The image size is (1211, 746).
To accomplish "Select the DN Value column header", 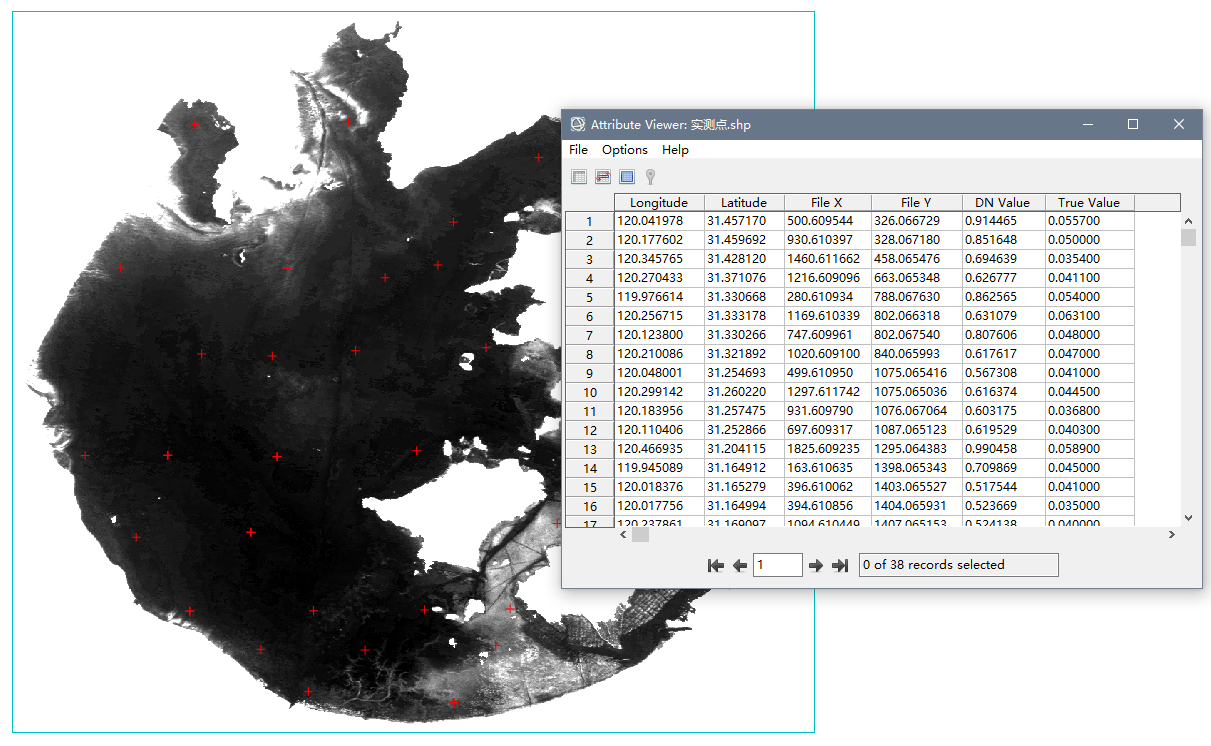I will coord(1002,203).
